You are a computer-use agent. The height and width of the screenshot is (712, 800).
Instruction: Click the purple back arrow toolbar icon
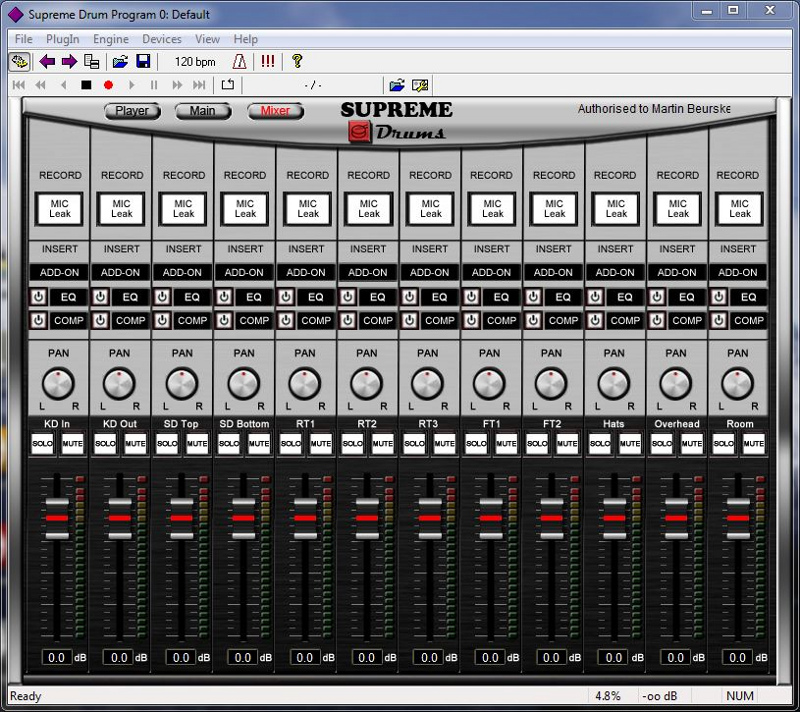pos(47,62)
